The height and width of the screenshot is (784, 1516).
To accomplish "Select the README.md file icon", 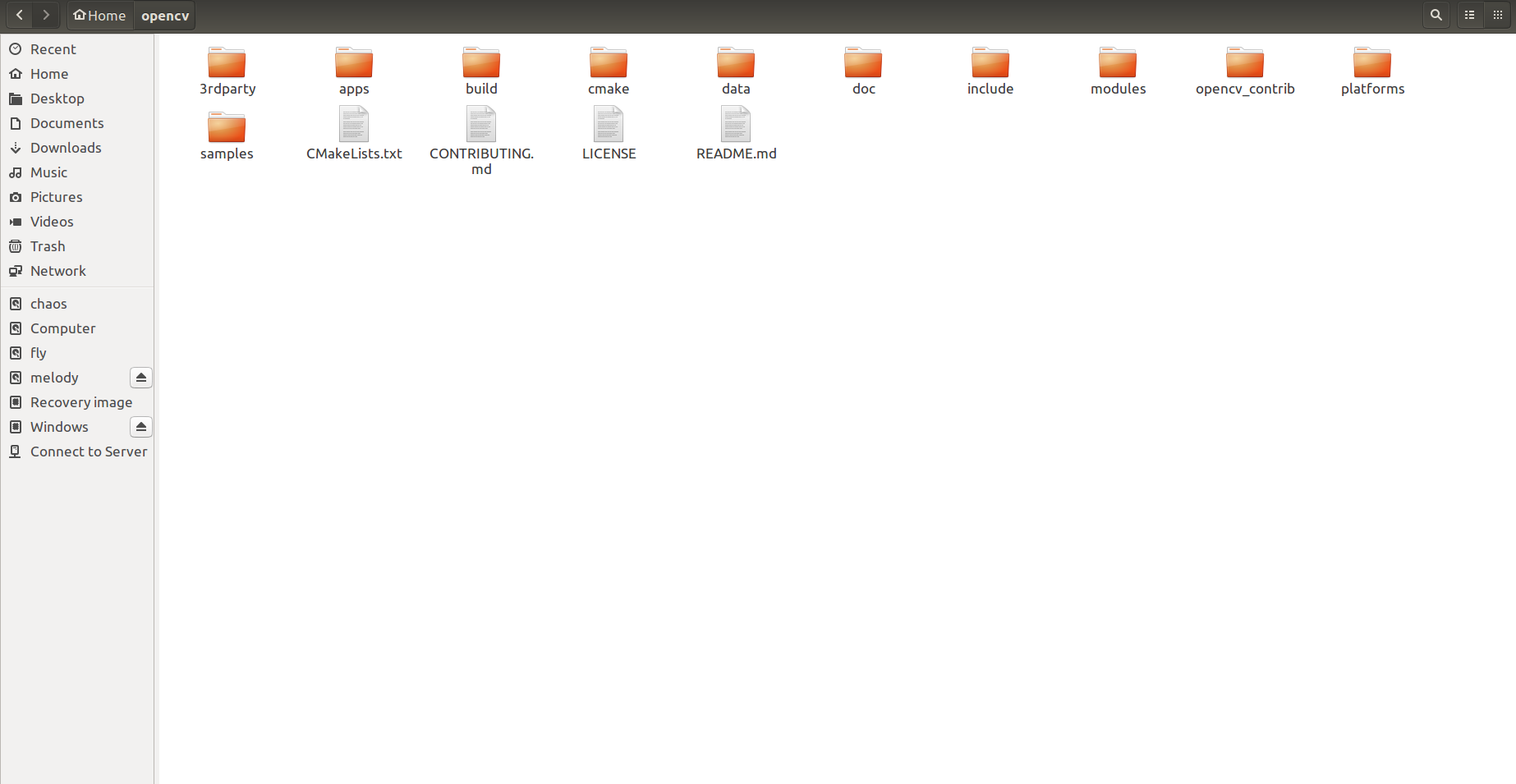I will [x=736, y=125].
